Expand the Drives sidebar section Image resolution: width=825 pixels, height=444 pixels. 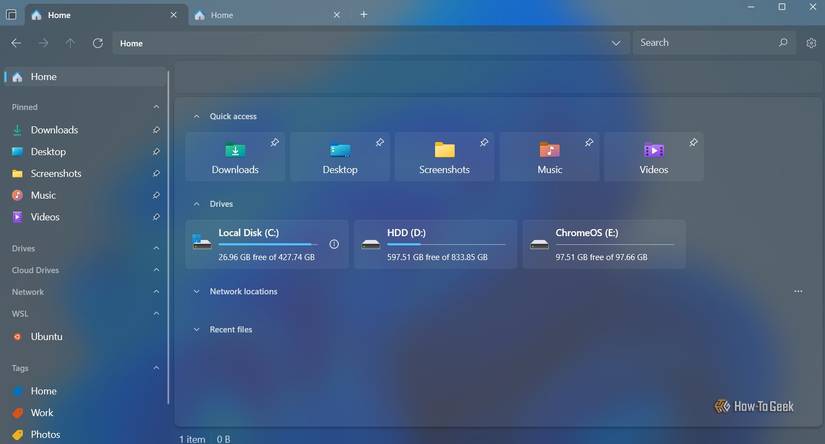(156, 248)
